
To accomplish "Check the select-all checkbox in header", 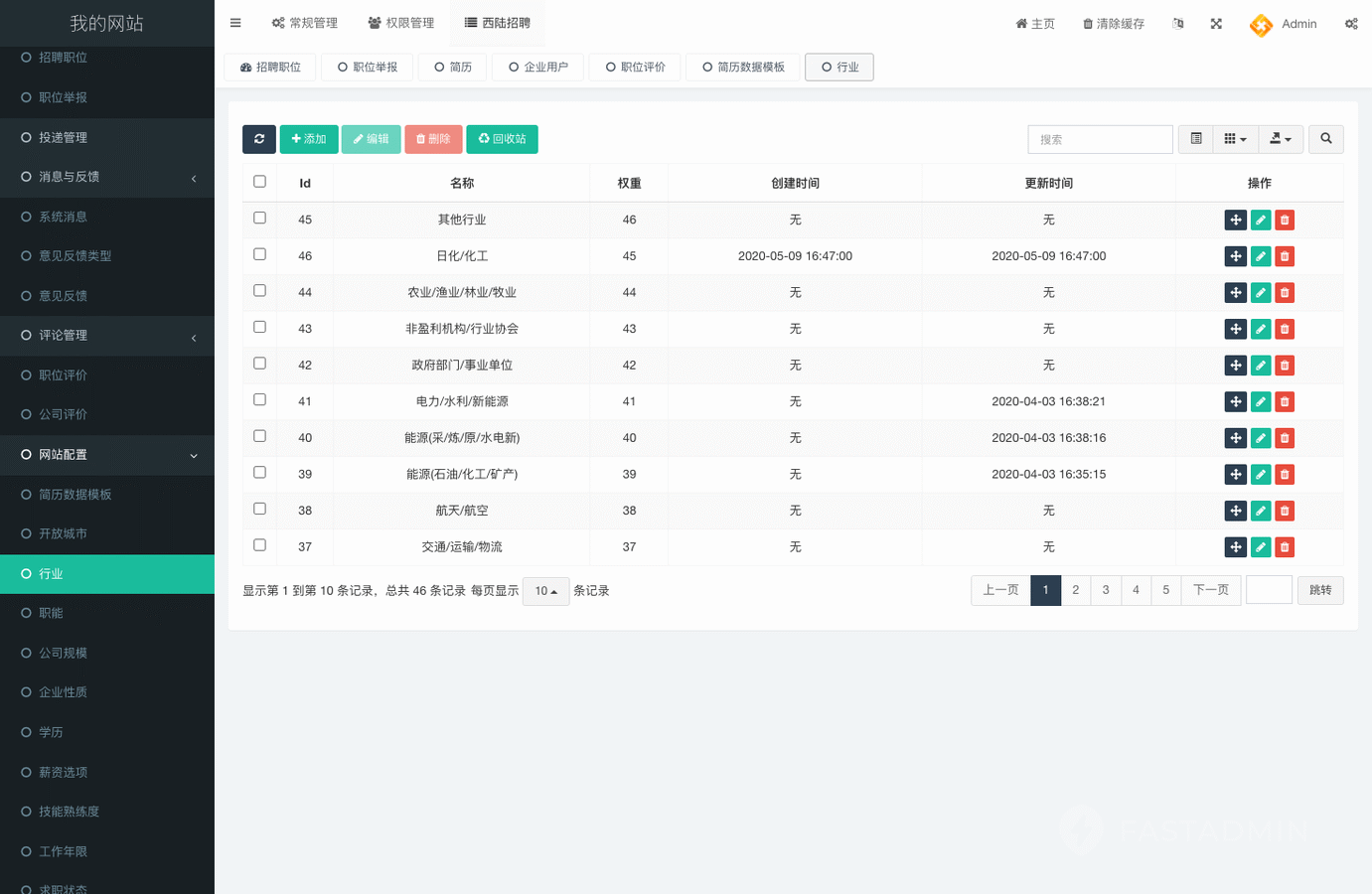I will pyautogui.click(x=260, y=182).
